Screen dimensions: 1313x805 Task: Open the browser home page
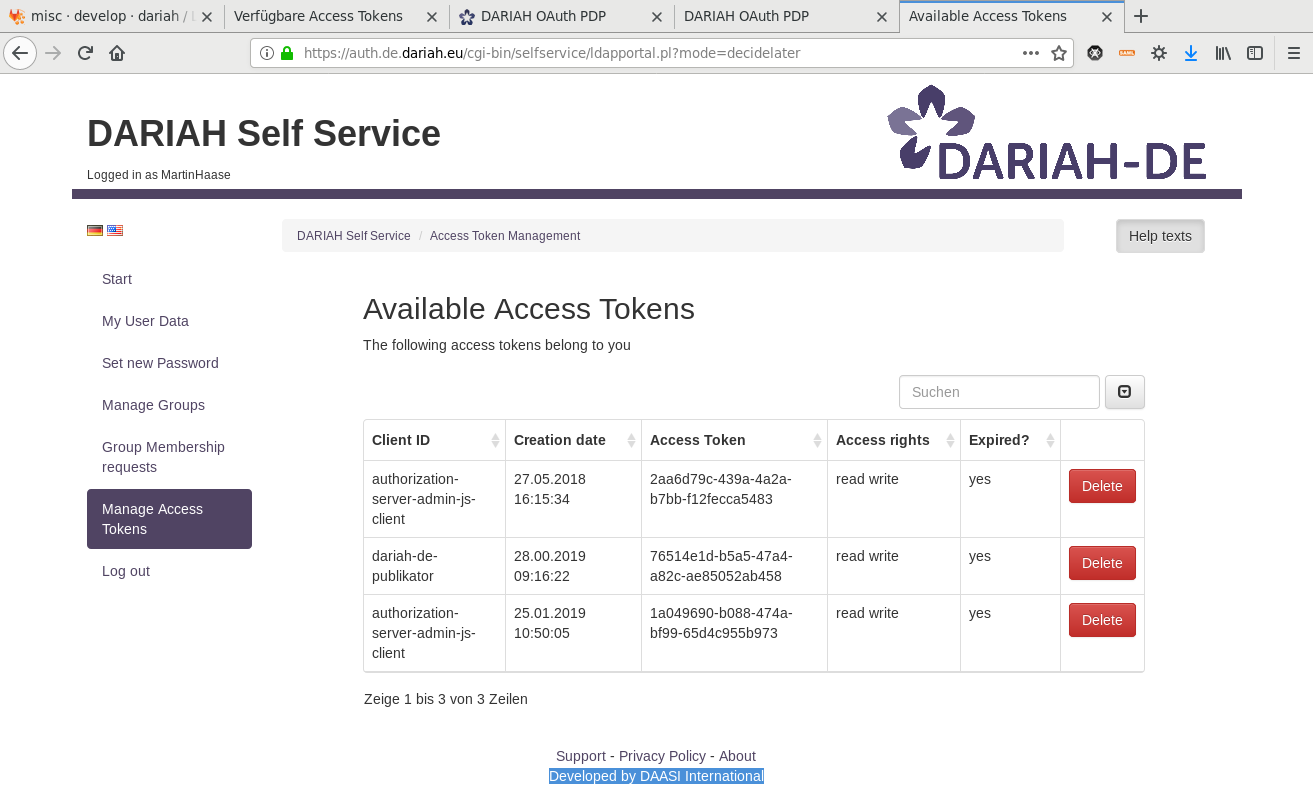(x=117, y=53)
